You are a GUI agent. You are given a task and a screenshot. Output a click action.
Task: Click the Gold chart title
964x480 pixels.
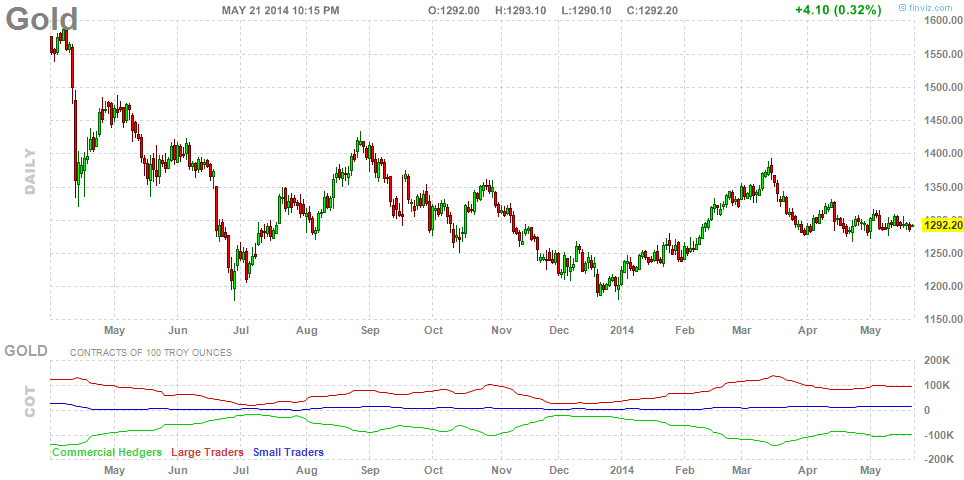coord(42,19)
